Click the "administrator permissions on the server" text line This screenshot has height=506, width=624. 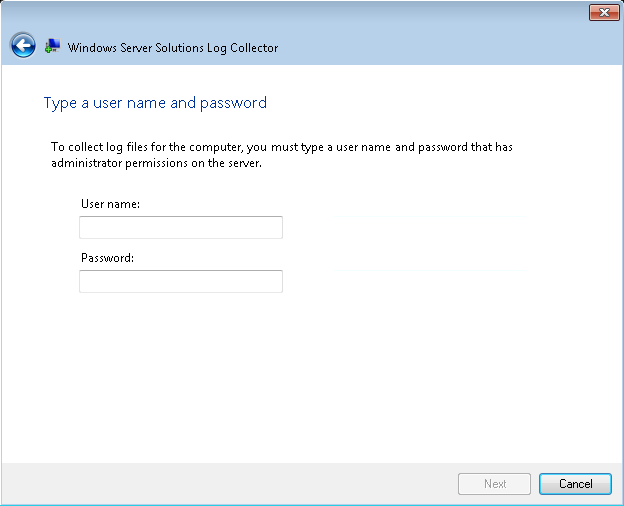(x=156, y=163)
